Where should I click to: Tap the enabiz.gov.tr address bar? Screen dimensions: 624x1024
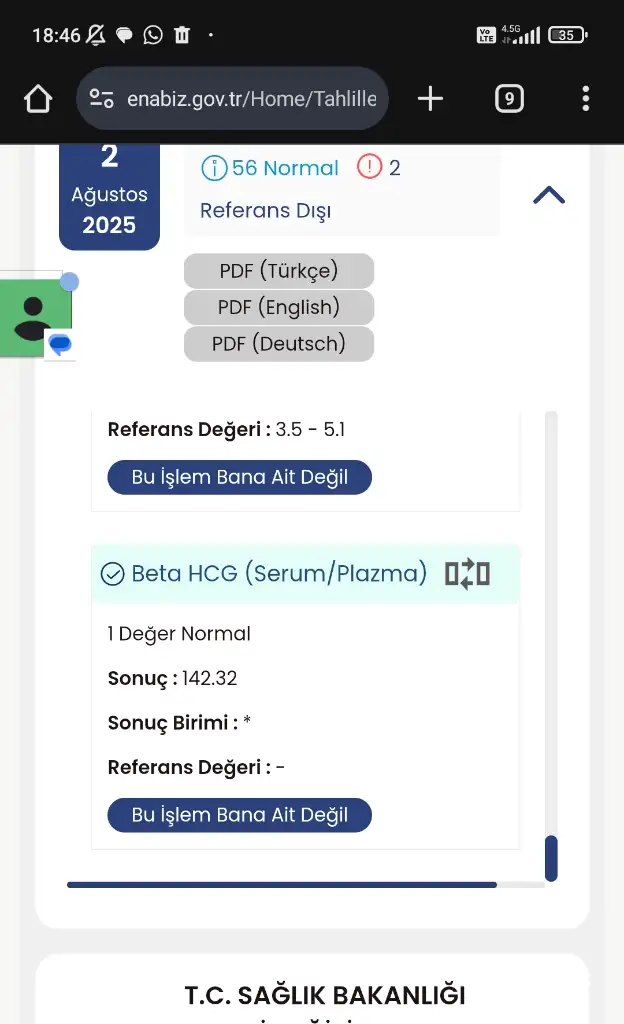pyautogui.click(x=250, y=99)
